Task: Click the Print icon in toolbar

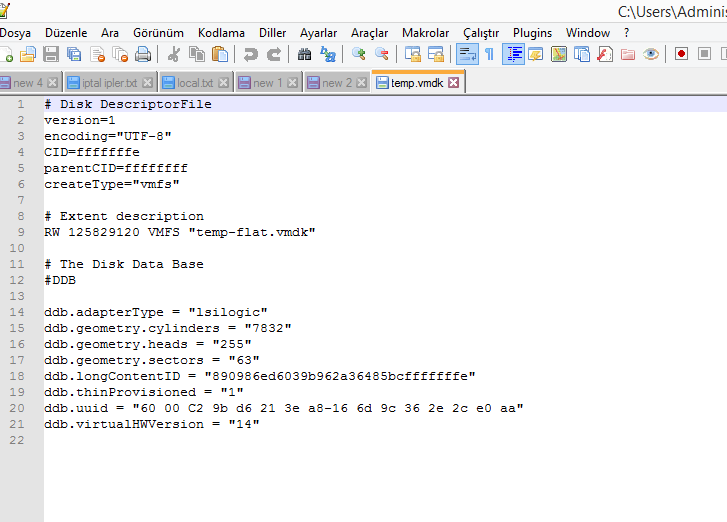Action: 143,54
